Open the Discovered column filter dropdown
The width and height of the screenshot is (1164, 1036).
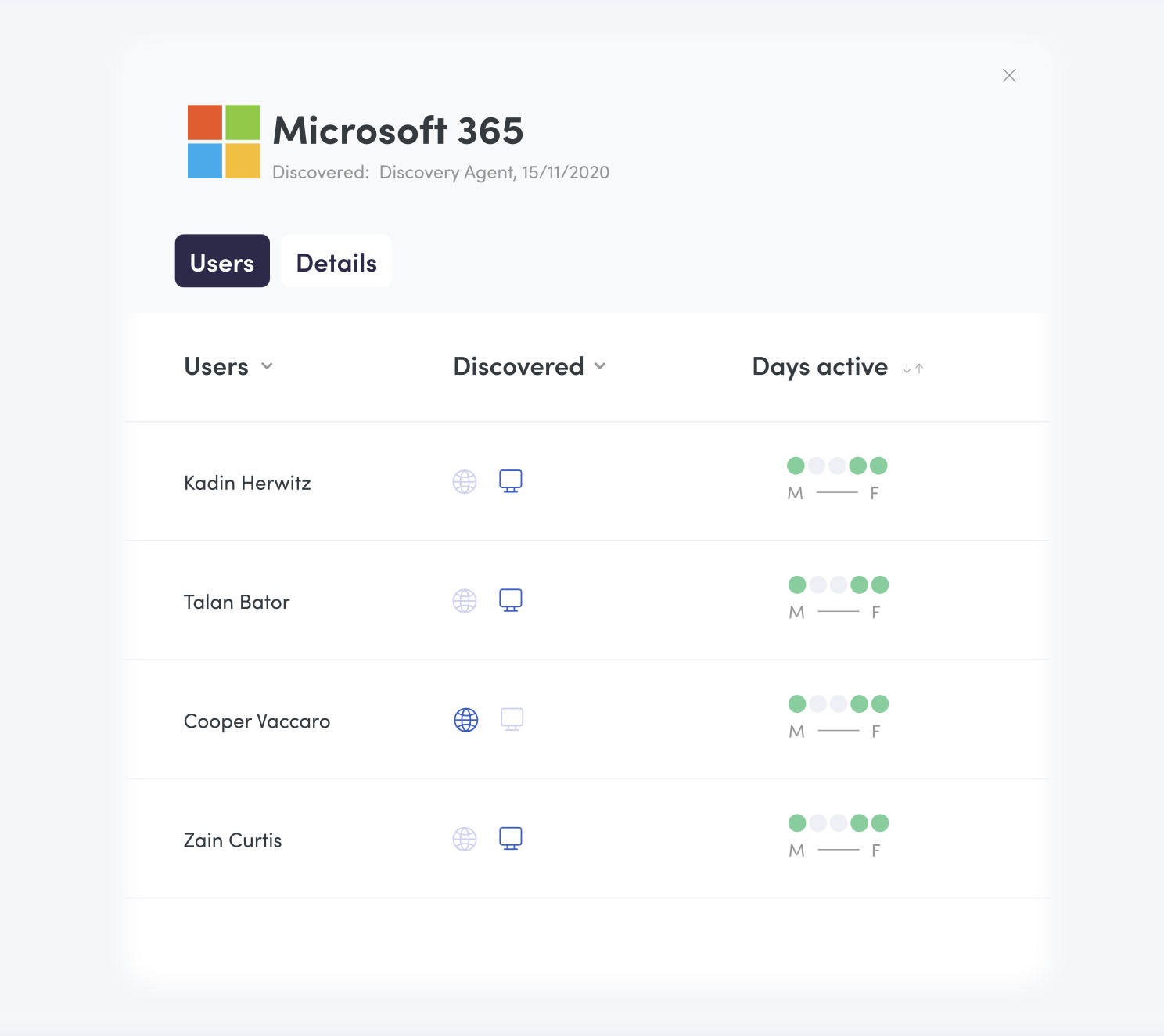point(600,366)
